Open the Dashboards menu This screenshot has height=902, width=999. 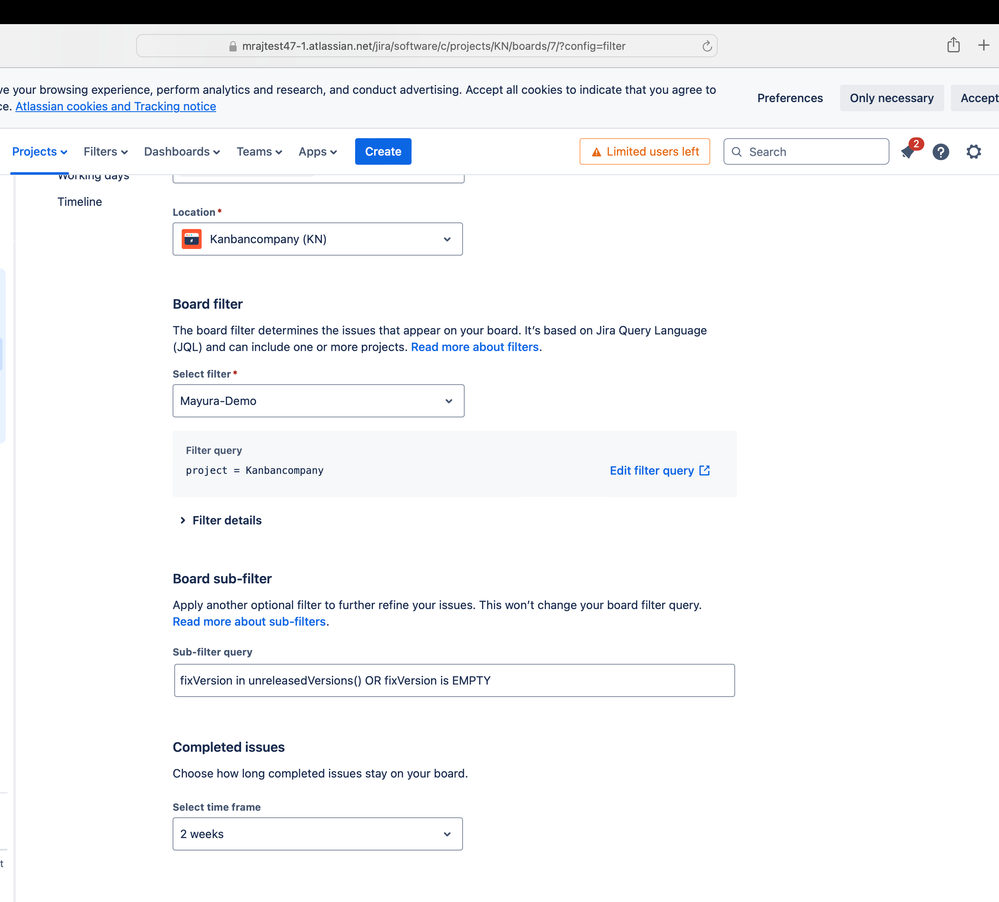point(182,152)
